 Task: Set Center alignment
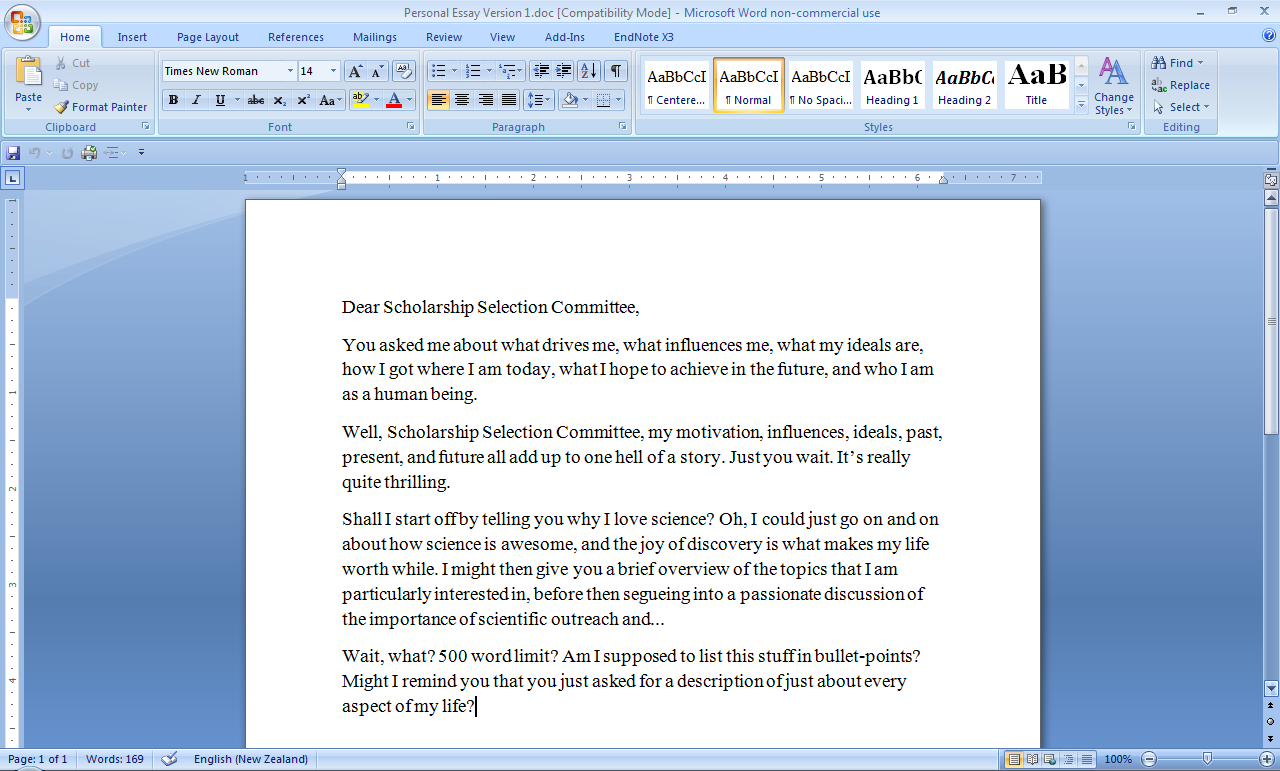(462, 100)
